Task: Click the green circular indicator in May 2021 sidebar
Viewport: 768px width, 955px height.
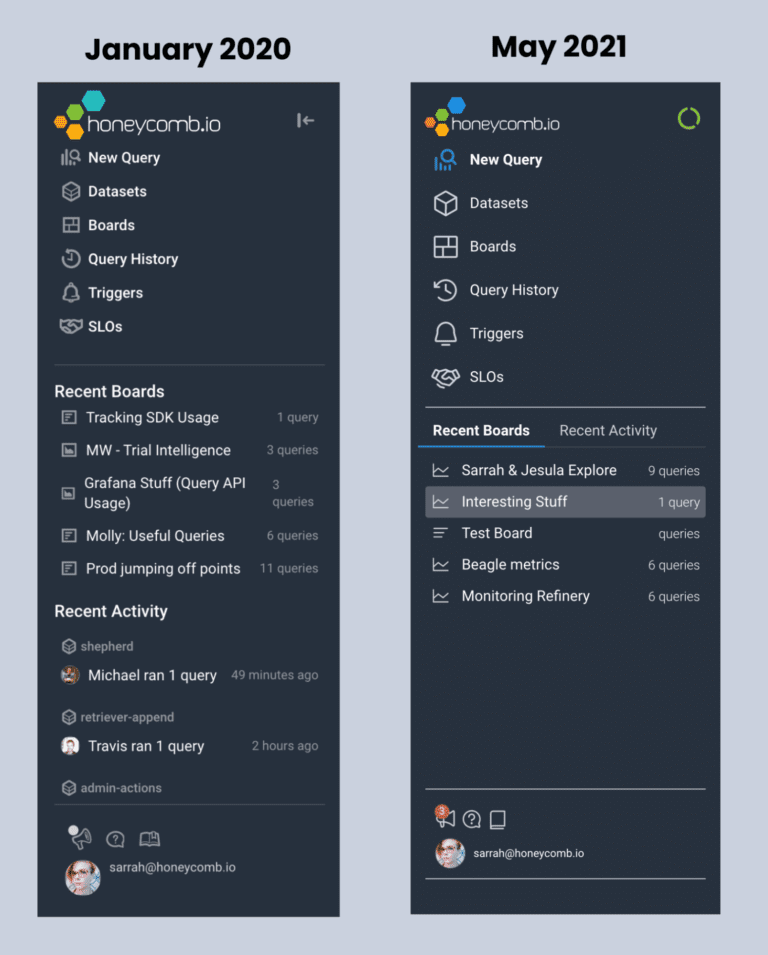Action: tap(688, 119)
